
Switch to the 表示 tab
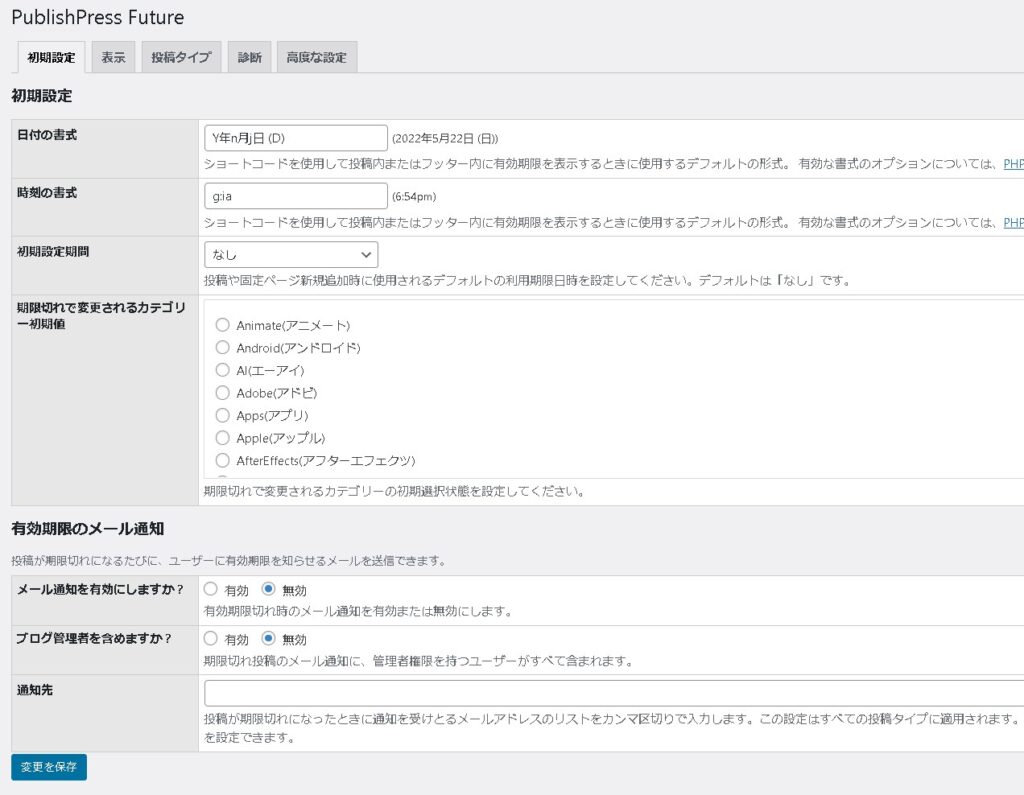click(x=113, y=58)
